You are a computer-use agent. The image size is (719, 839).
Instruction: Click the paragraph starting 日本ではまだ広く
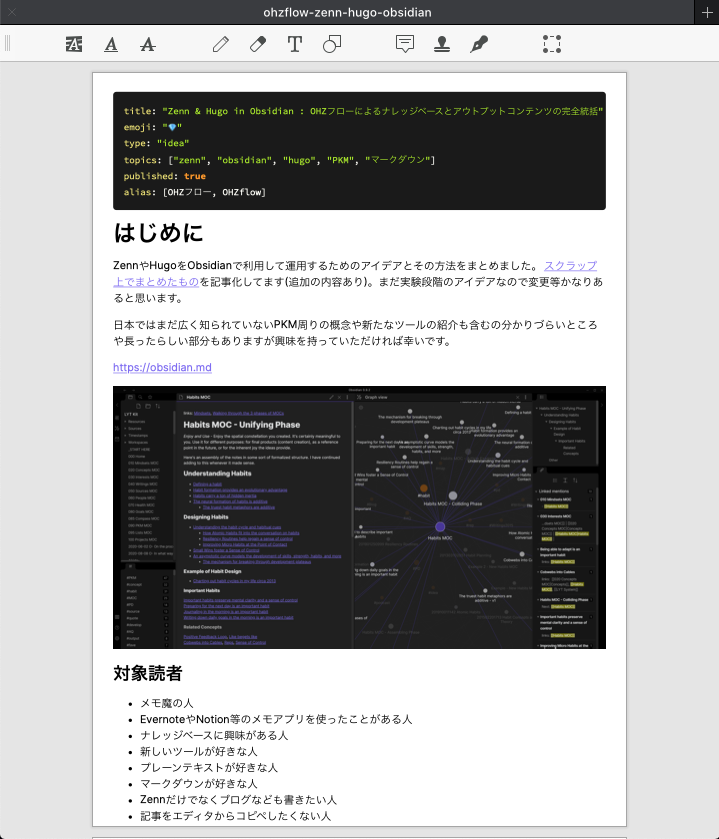pyautogui.click(x=355, y=333)
